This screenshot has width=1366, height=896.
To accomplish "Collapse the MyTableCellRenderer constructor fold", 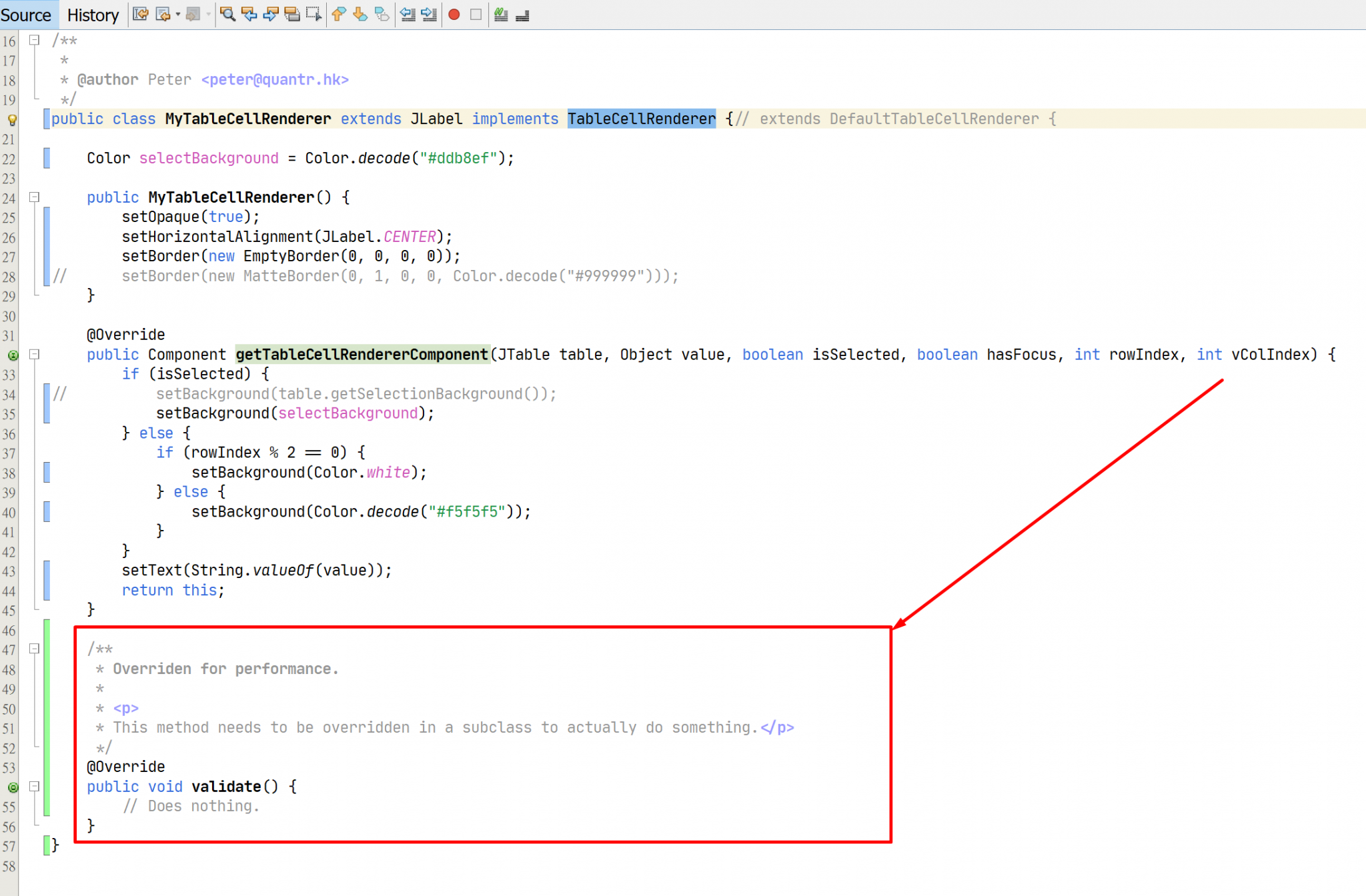I will tap(35, 197).
